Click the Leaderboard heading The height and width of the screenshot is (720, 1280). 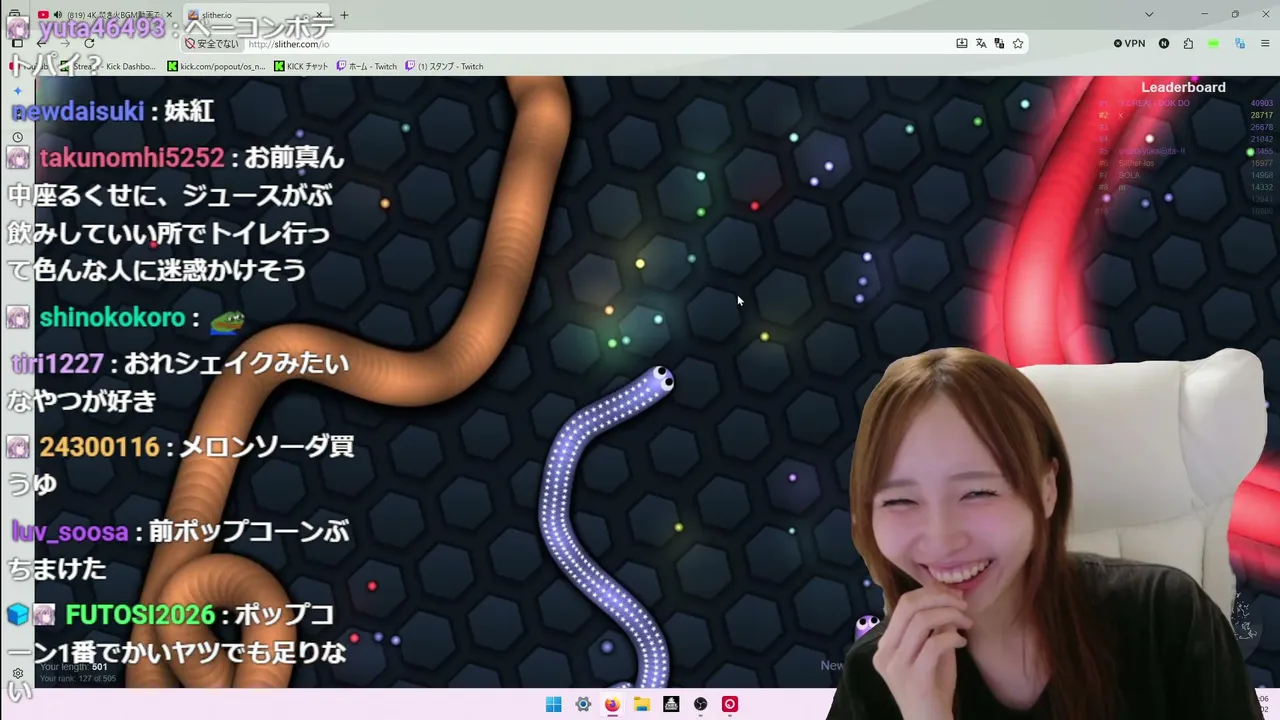point(1183,88)
